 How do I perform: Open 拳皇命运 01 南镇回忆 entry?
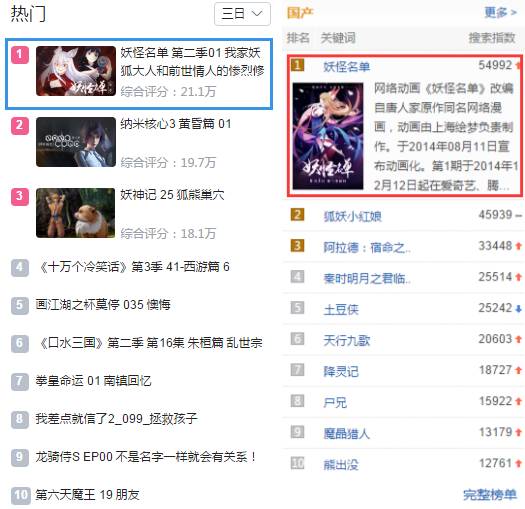93,381
